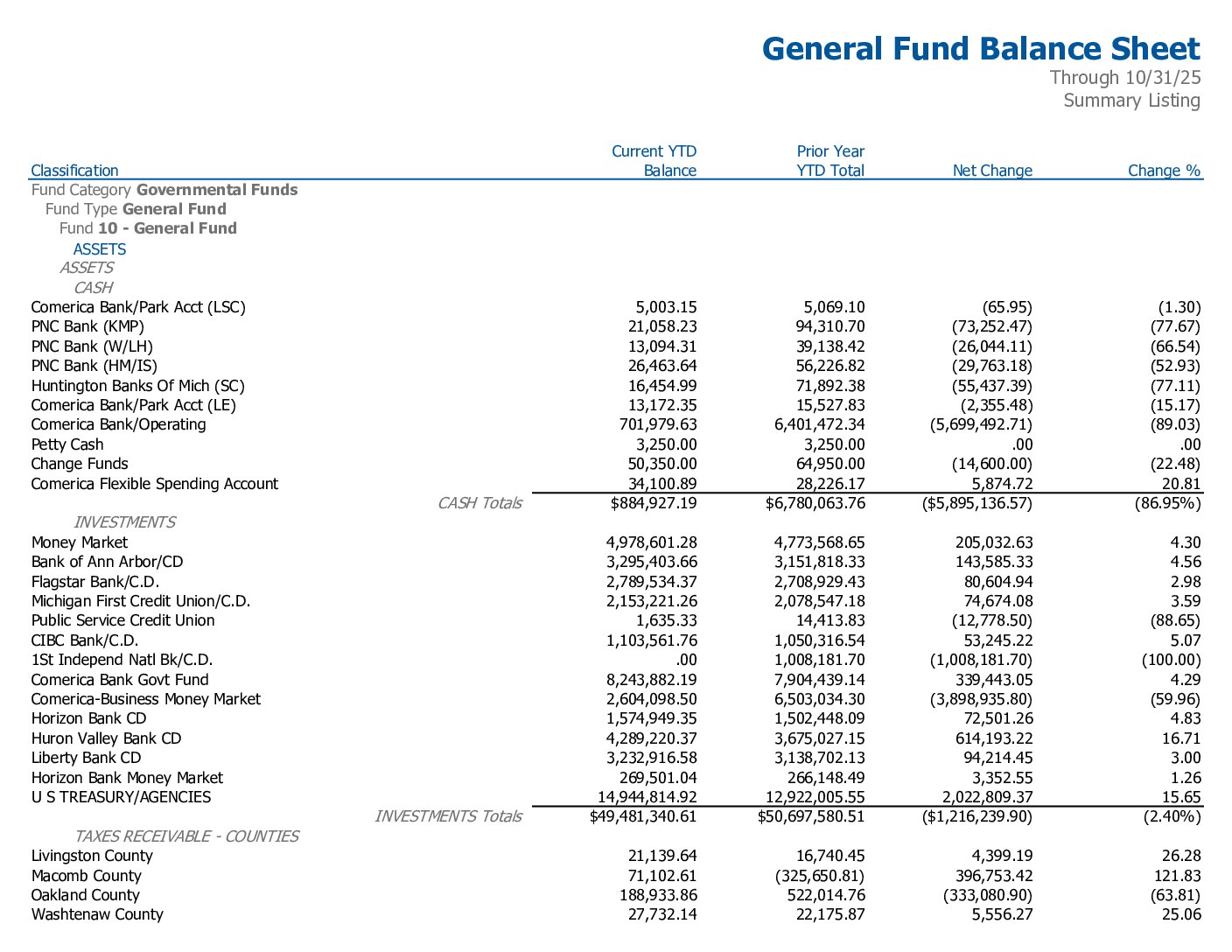Select the italic CASH group heading

pyautogui.click(x=93, y=288)
